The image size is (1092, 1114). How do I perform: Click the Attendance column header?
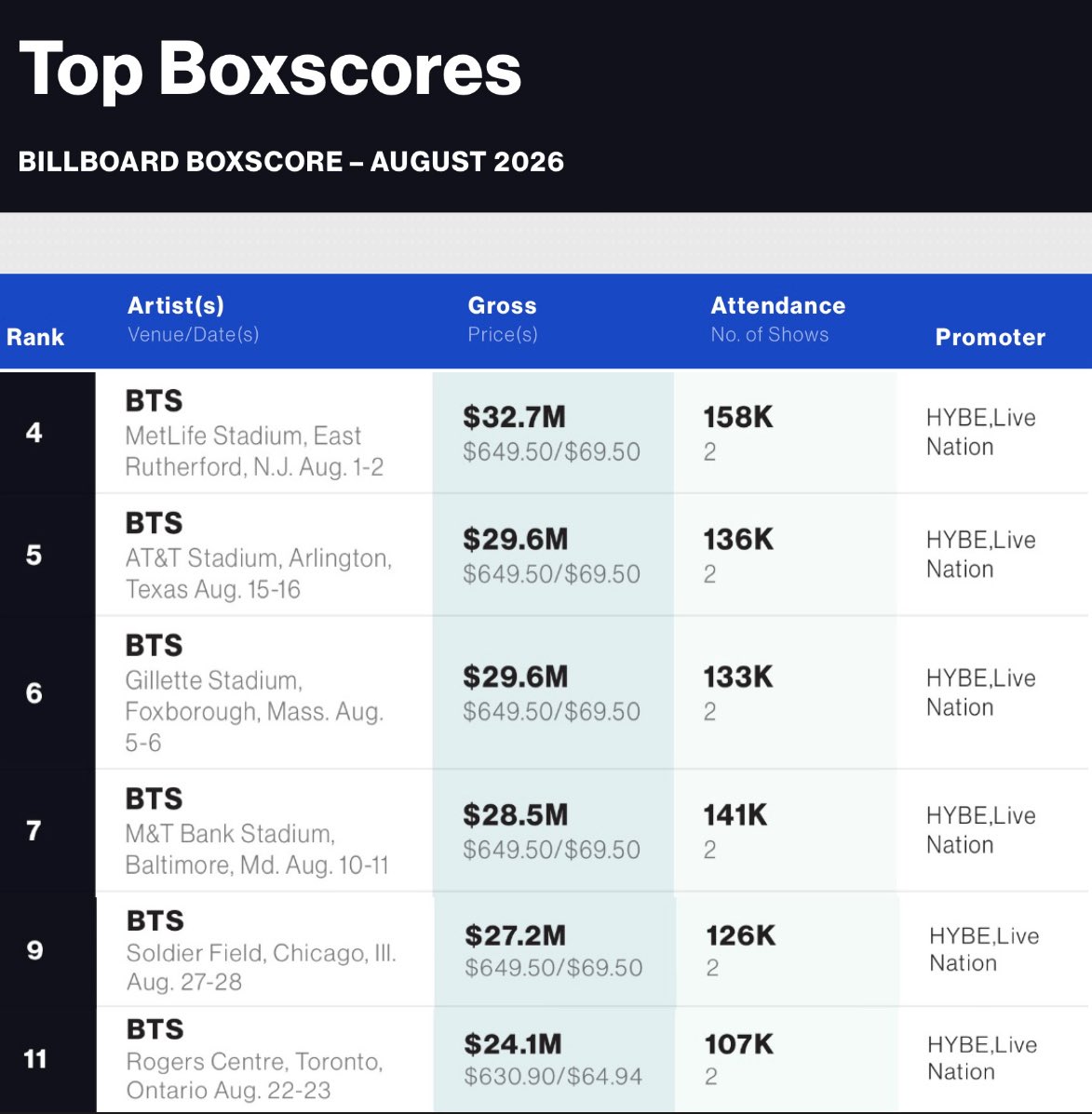pos(778,305)
